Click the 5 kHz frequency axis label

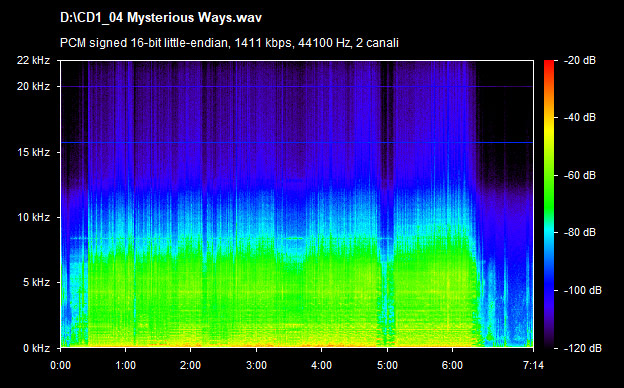pos(36,283)
